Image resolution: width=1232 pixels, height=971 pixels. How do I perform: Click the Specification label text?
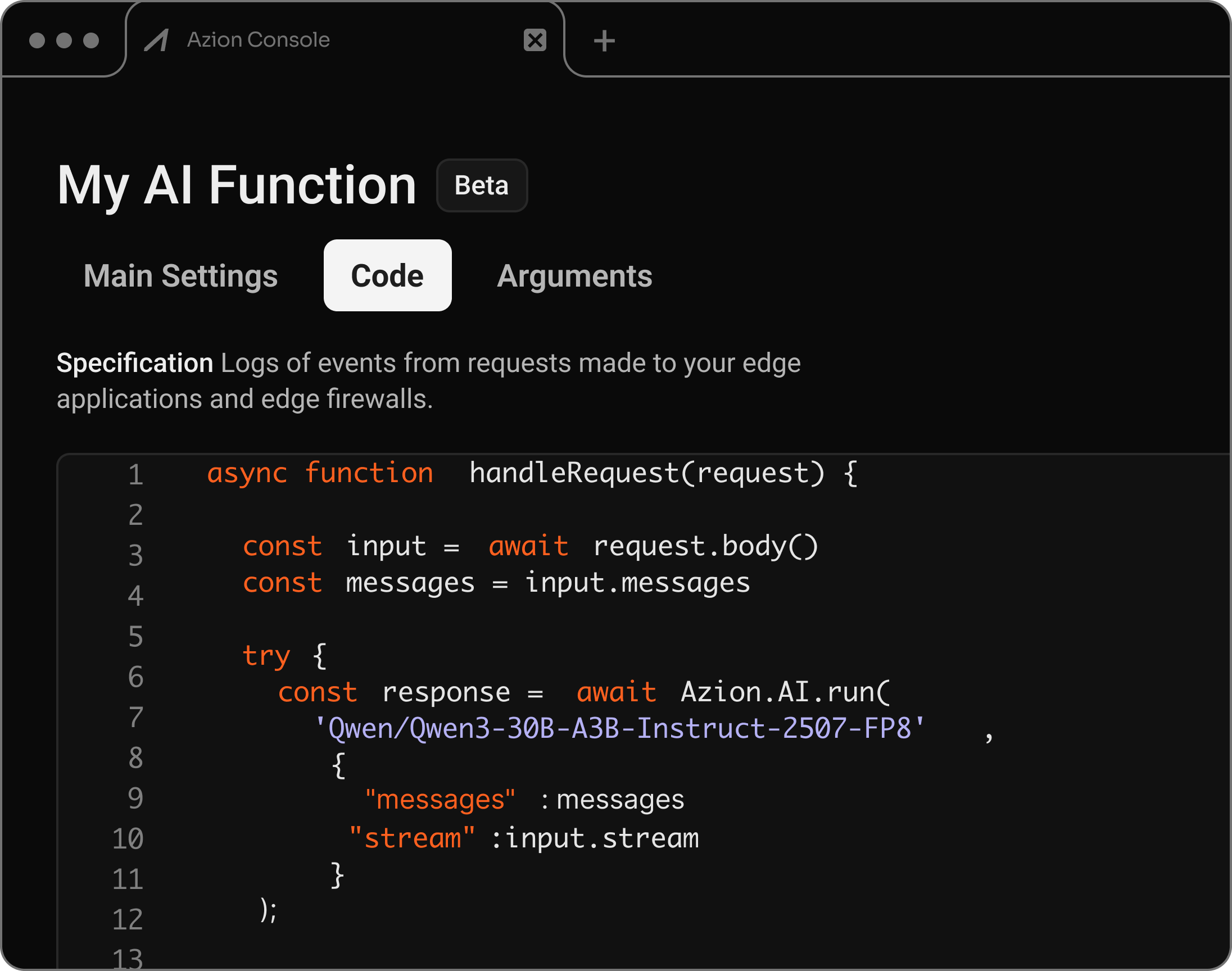134,362
